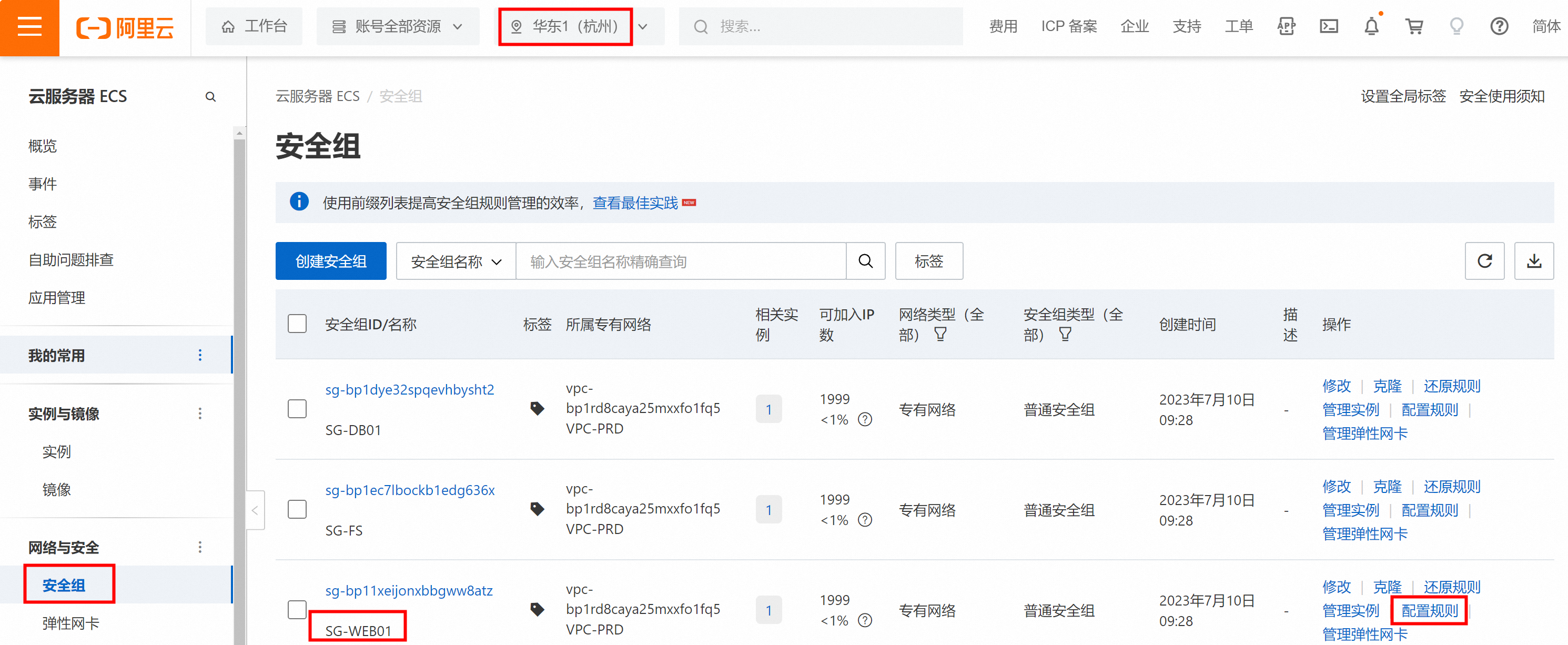The width and height of the screenshot is (1568, 645).
Task: Search the ECS sidebar menu
Action: (210, 96)
